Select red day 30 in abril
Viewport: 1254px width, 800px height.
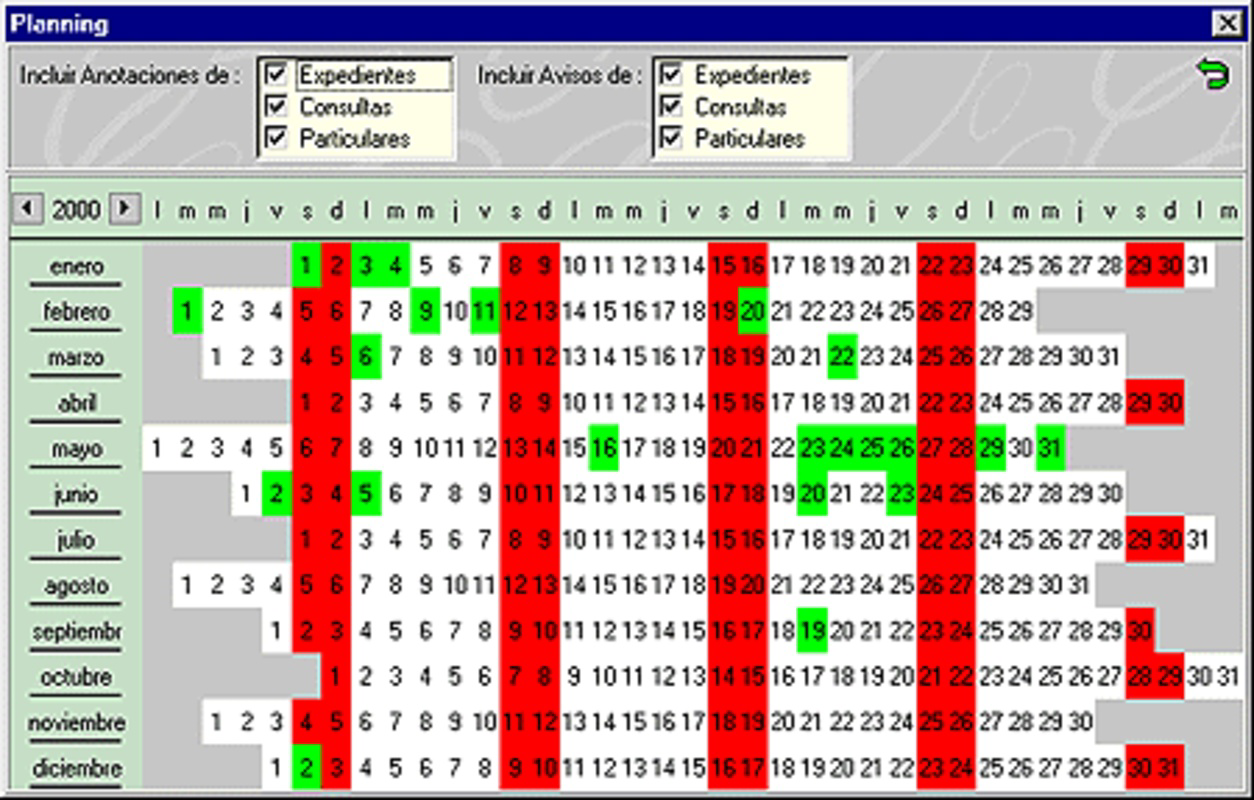1170,403
